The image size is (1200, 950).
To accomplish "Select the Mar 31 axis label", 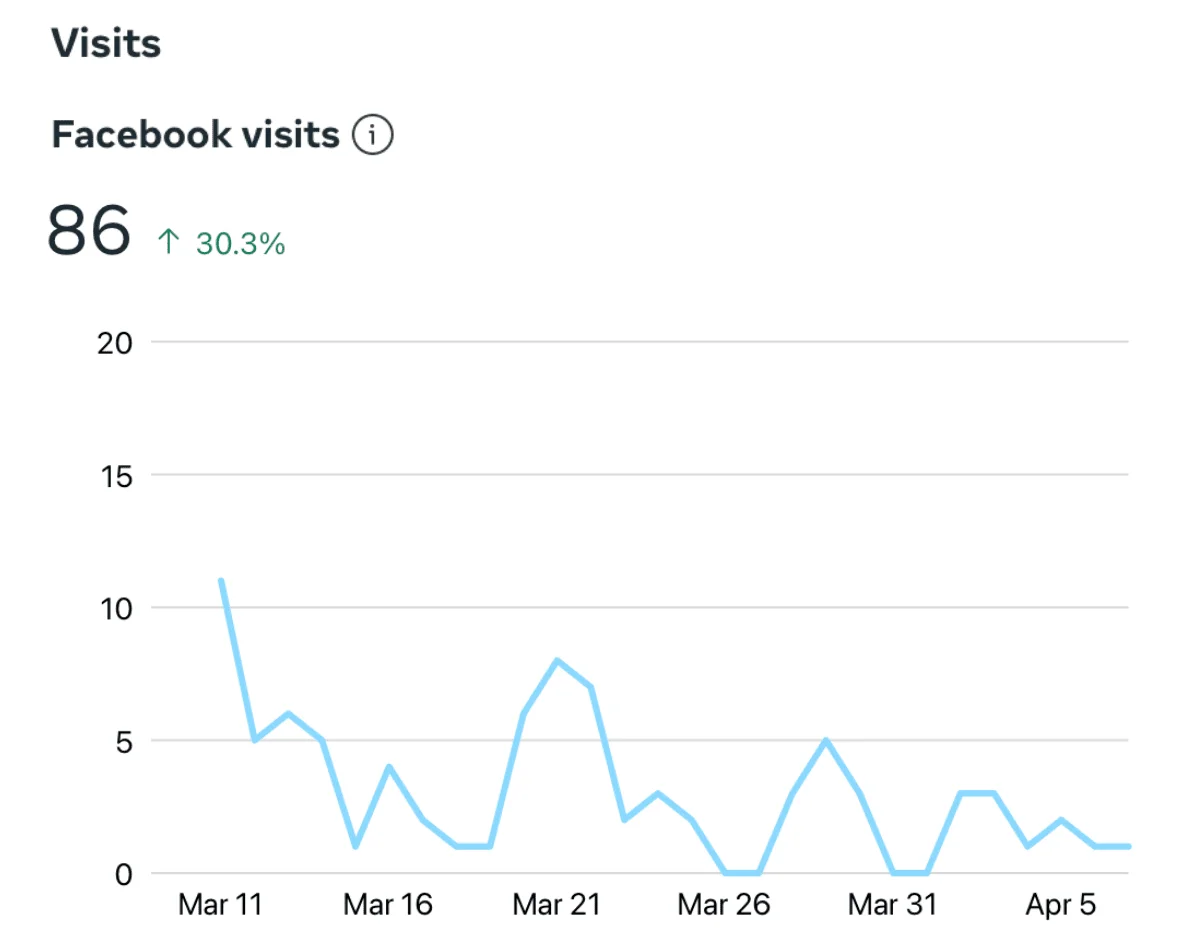I will [893, 905].
